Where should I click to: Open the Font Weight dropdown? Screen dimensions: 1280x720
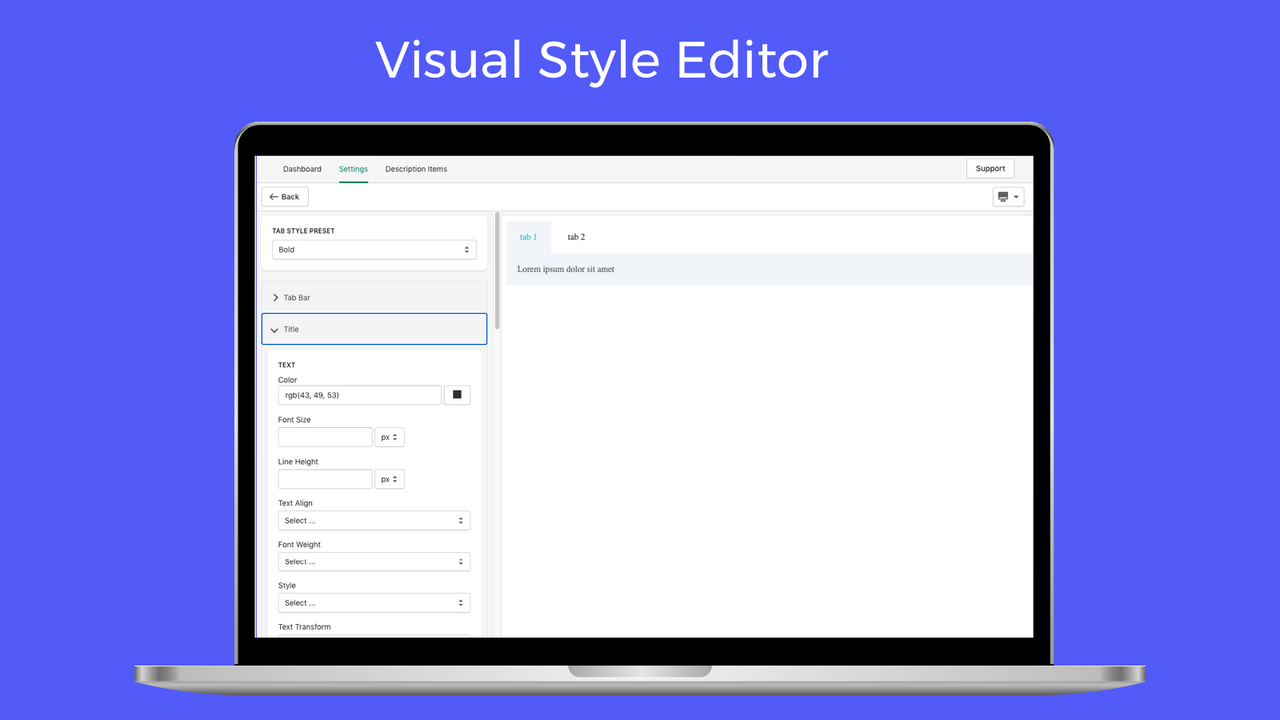(374, 561)
